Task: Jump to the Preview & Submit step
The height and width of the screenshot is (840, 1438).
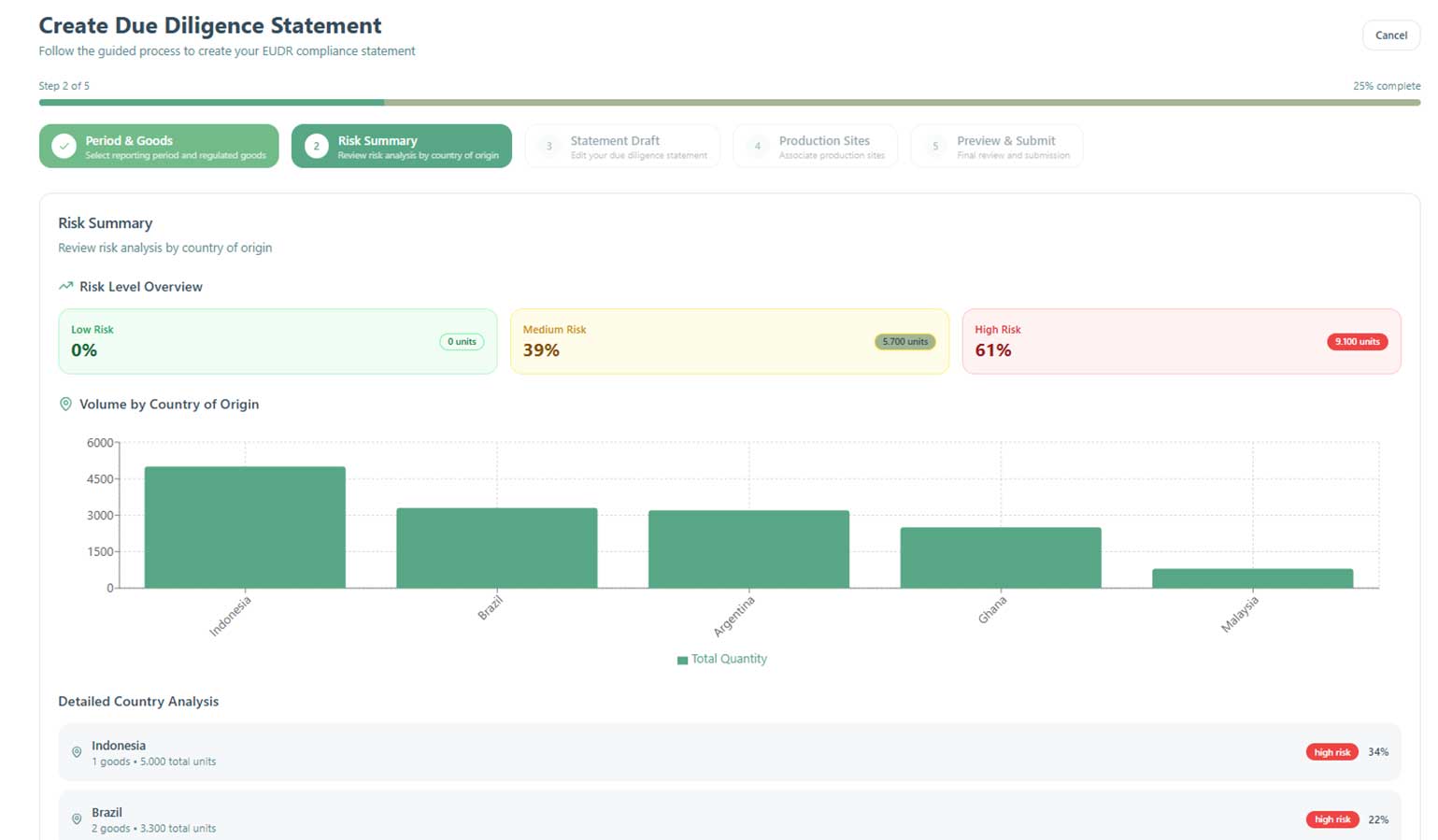Action: 997,147
